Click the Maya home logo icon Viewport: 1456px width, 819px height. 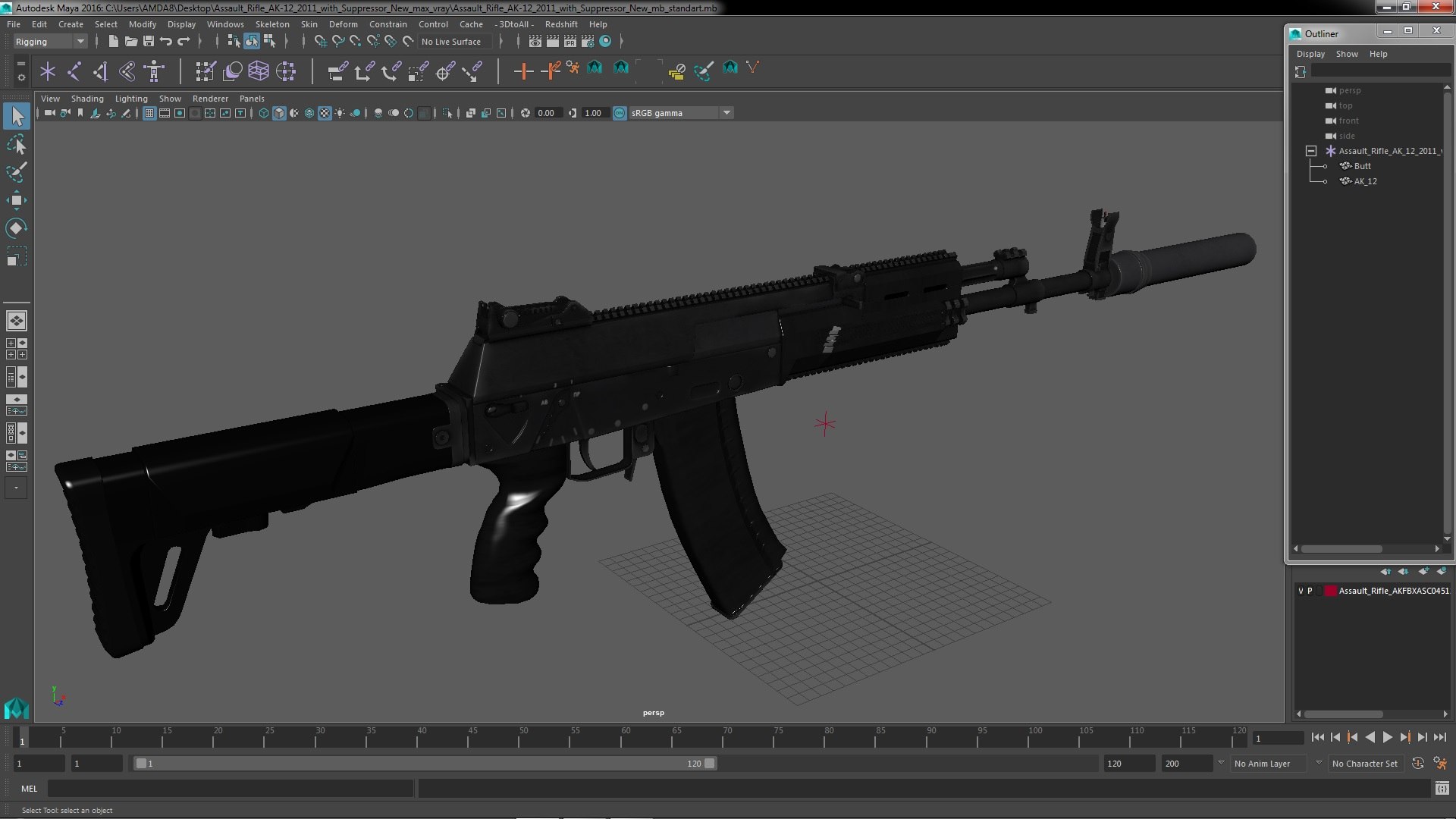pos(17,708)
